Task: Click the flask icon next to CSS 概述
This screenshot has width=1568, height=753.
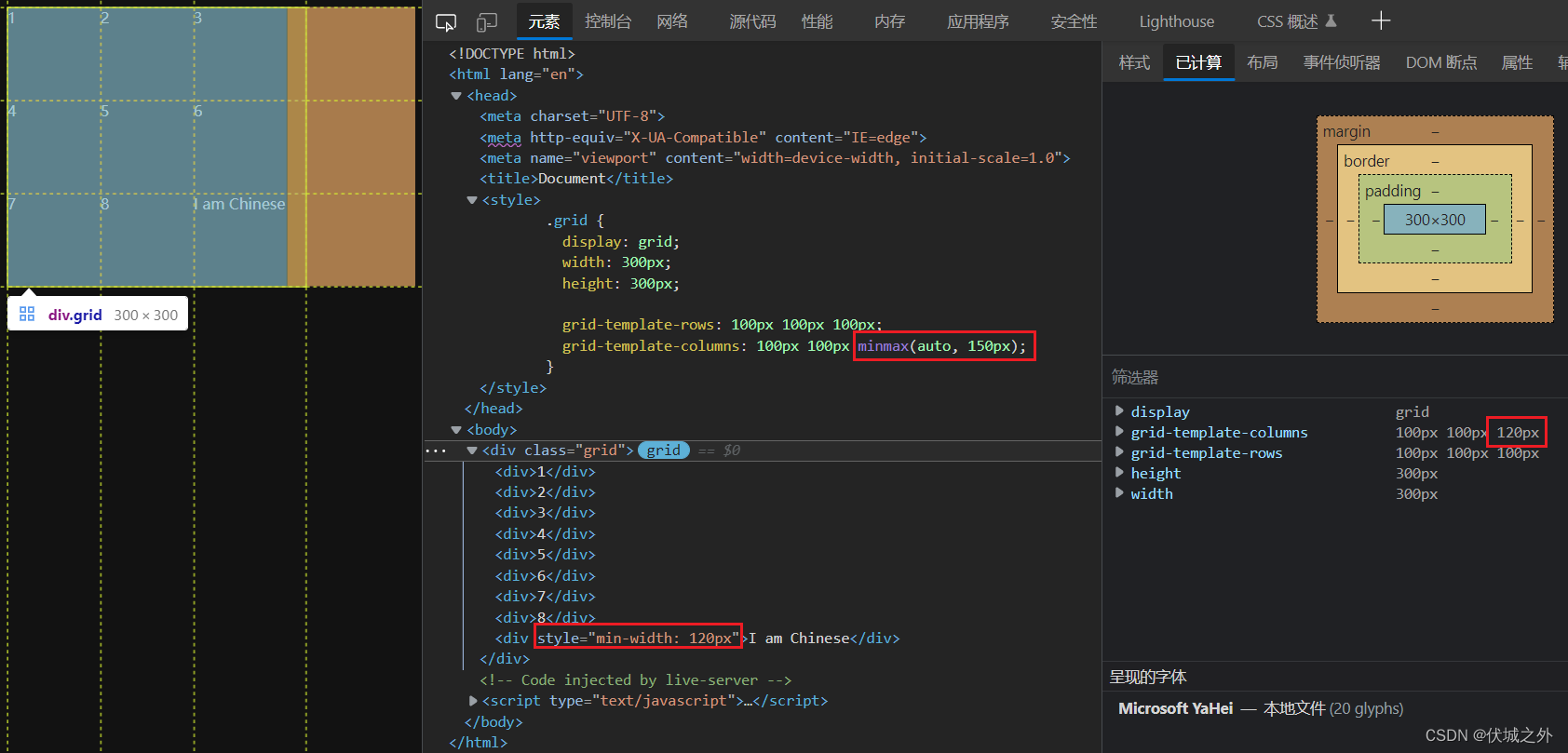Action: [x=1331, y=20]
